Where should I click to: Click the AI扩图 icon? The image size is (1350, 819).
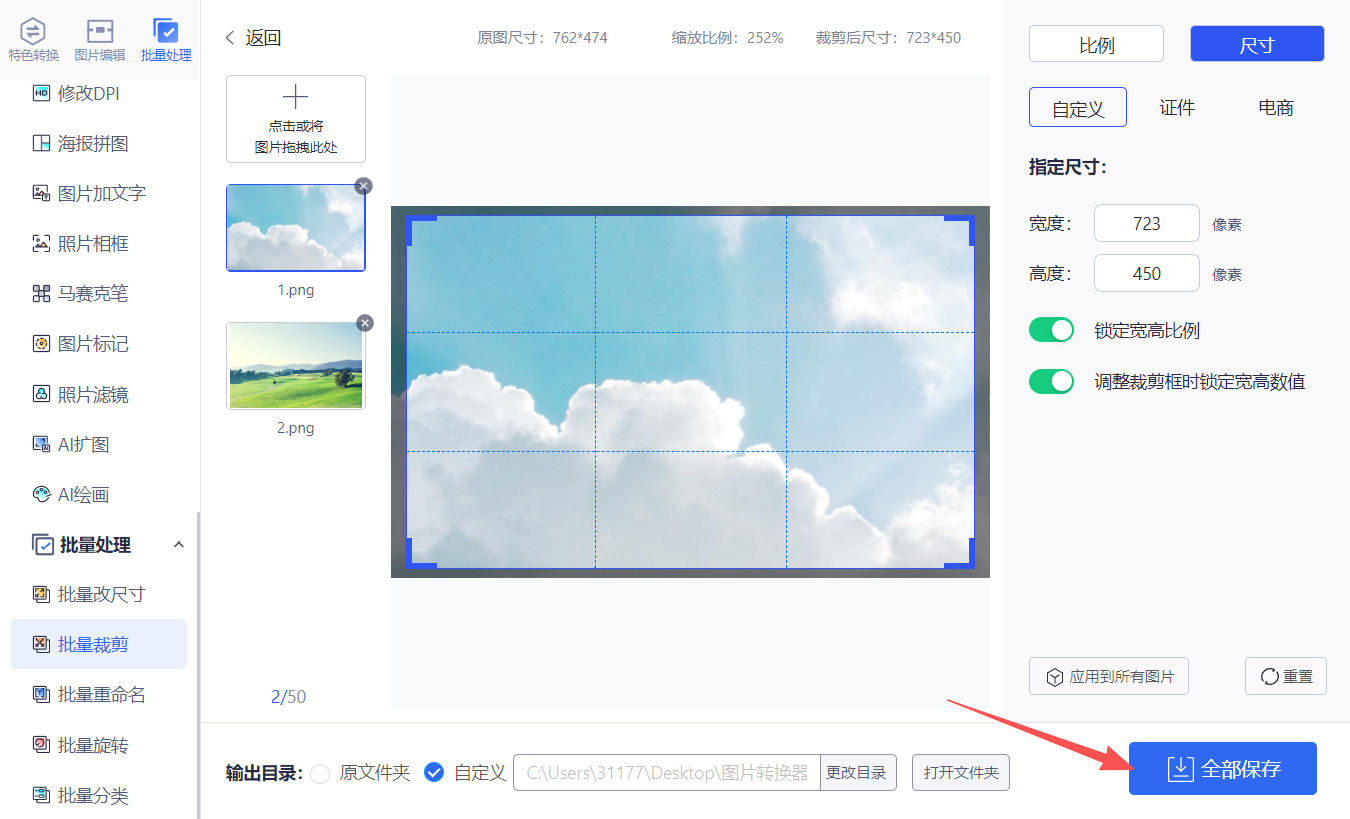[41, 444]
